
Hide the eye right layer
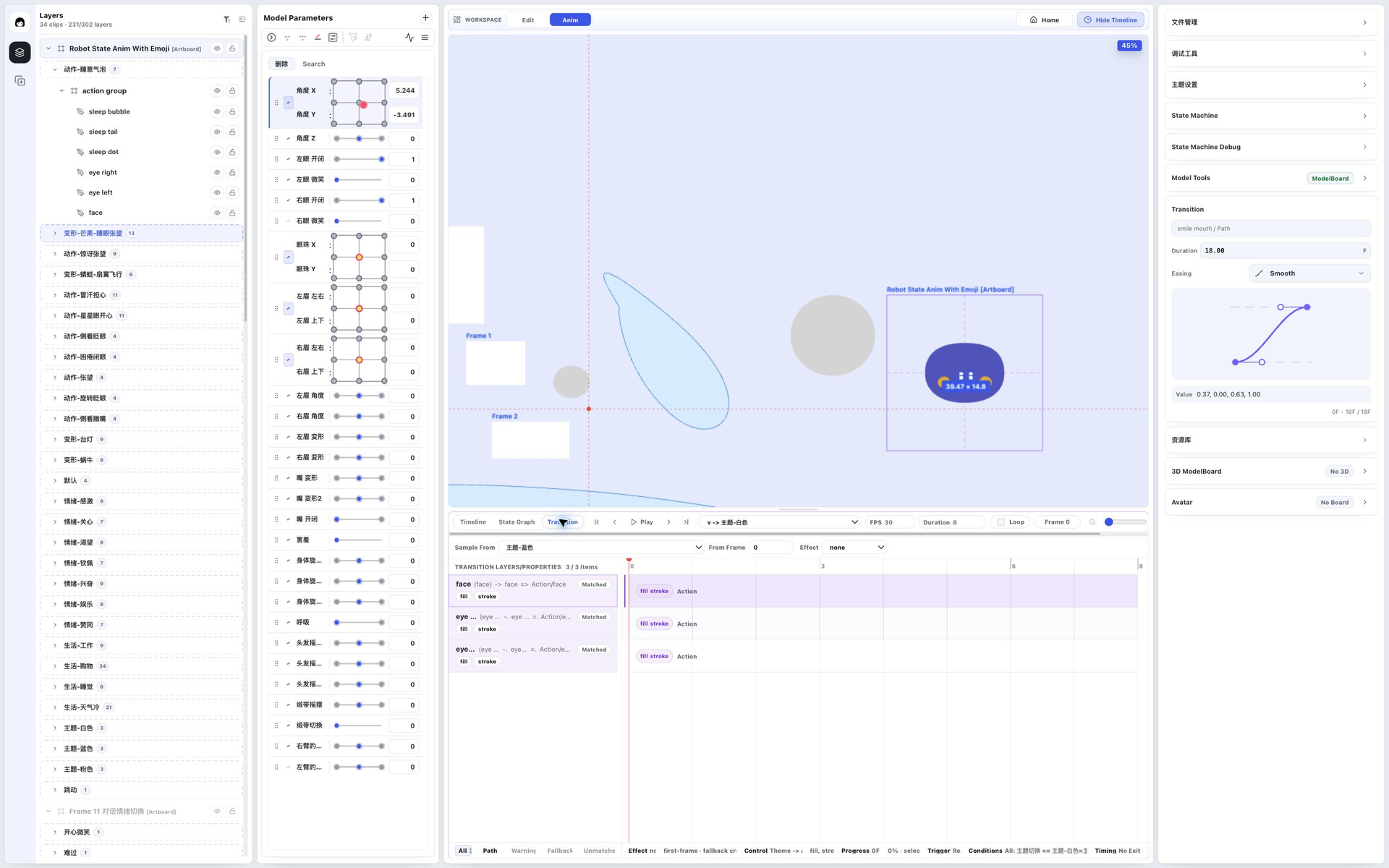(x=216, y=173)
